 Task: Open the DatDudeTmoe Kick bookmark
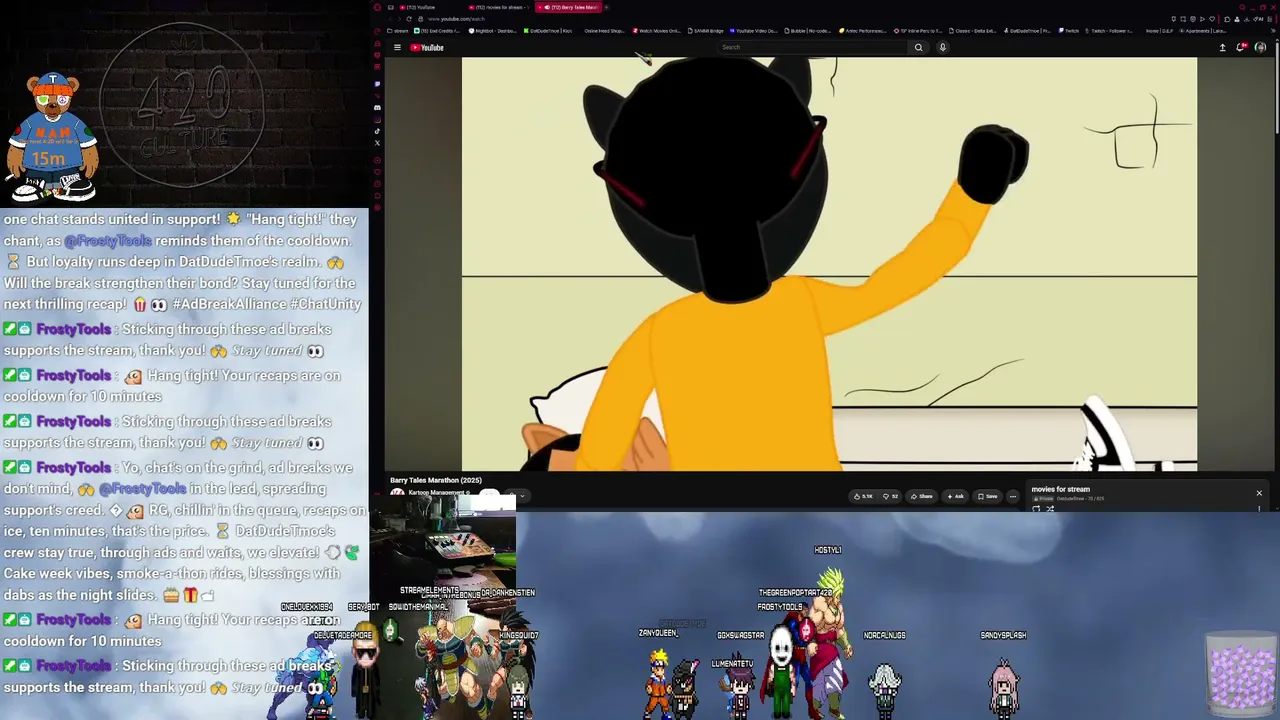tap(549, 31)
